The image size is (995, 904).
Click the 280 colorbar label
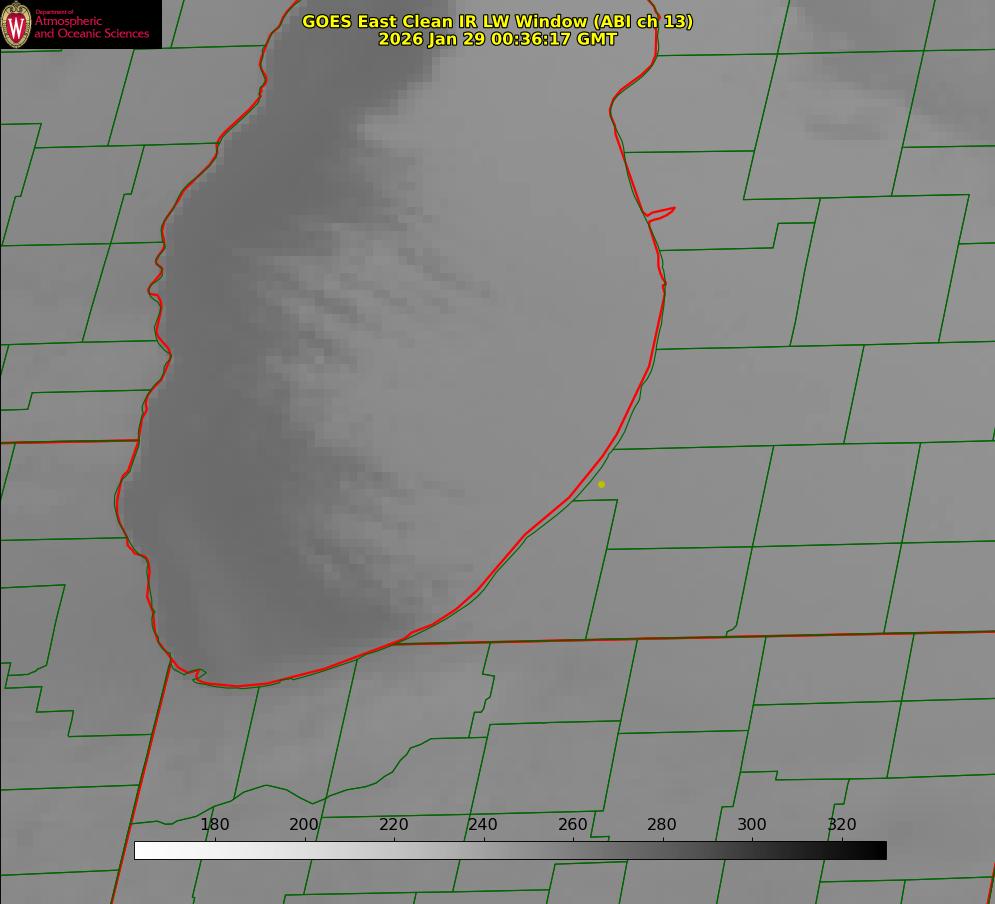click(x=662, y=825)
